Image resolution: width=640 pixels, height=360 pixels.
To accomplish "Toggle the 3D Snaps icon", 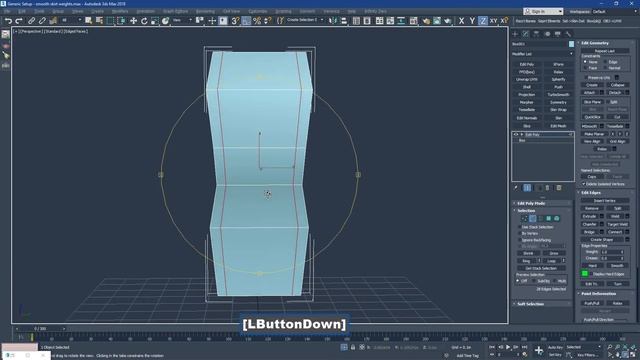I will [236, 20].
